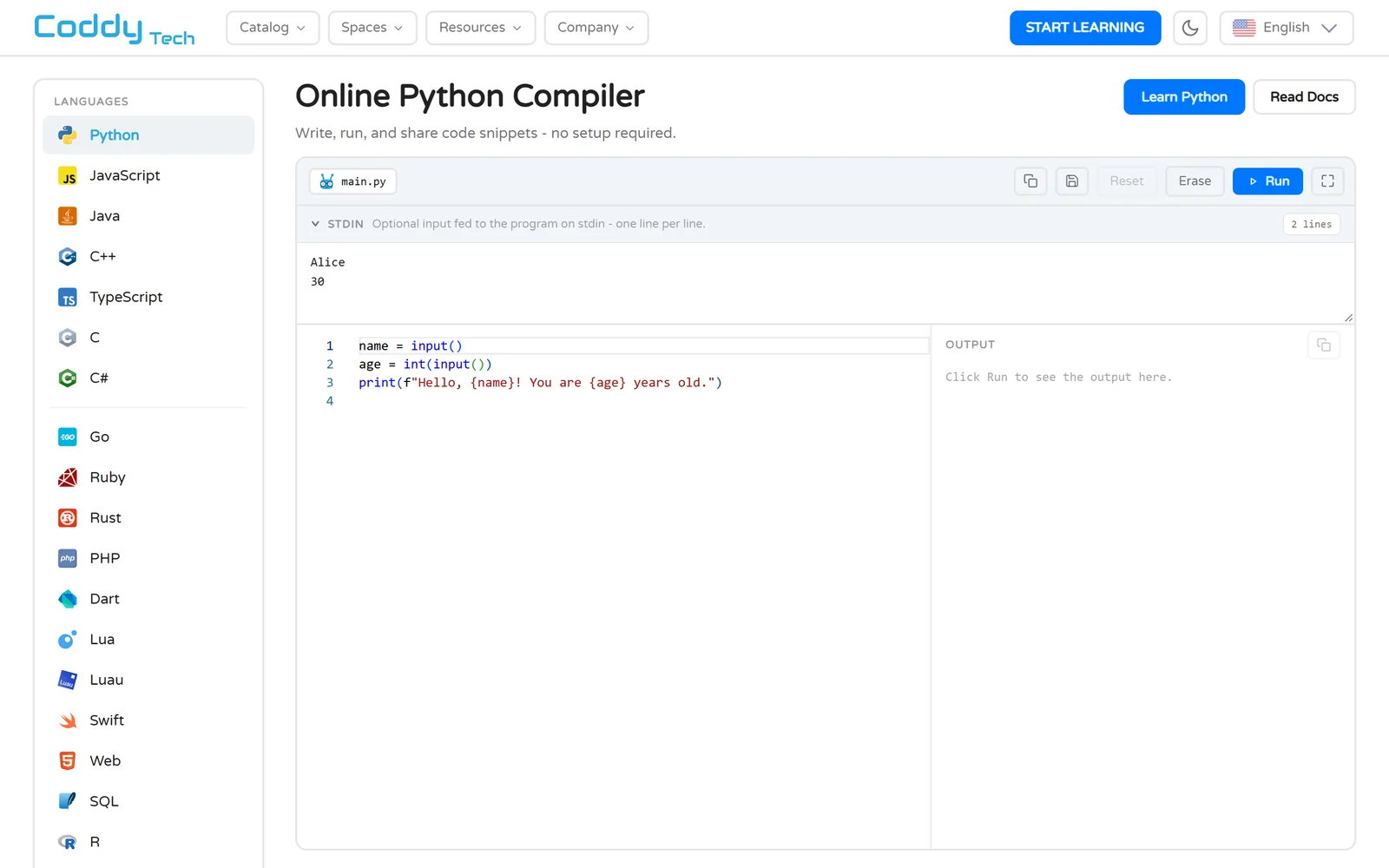Image resolution: width=1389 pixels, height=868 pixels.
Task: Pick the Ruby gem icon
Action: point(68,477)
